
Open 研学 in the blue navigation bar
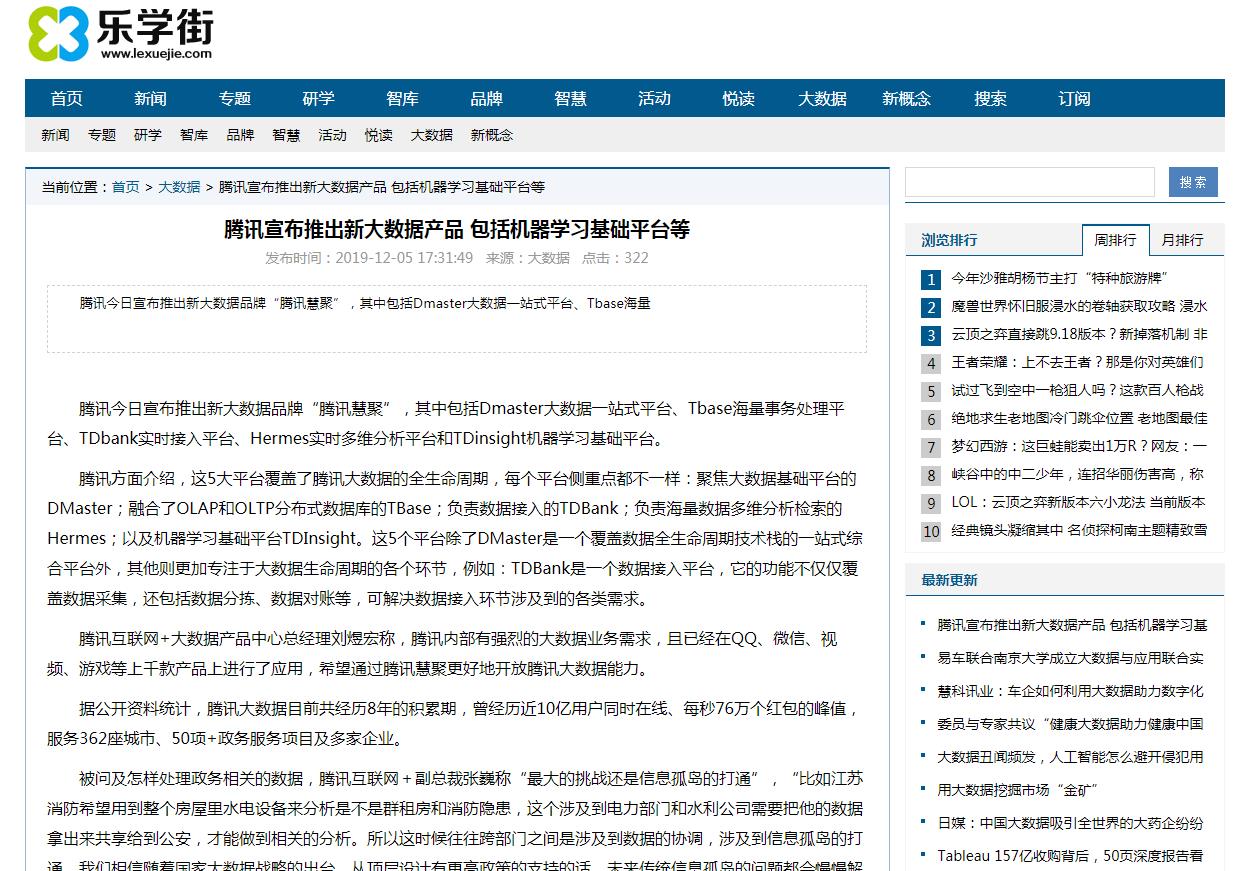pyautogui.click(x=319, y=99)
